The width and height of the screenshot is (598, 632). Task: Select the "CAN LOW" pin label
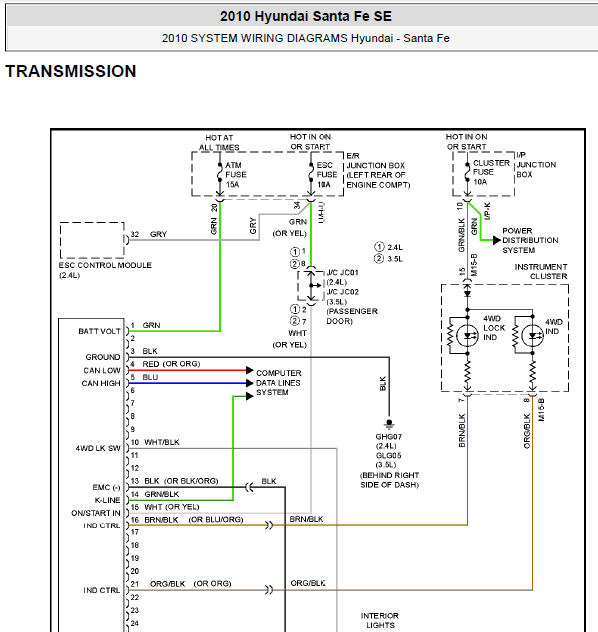pyautogui.click(x=102, y=370)
